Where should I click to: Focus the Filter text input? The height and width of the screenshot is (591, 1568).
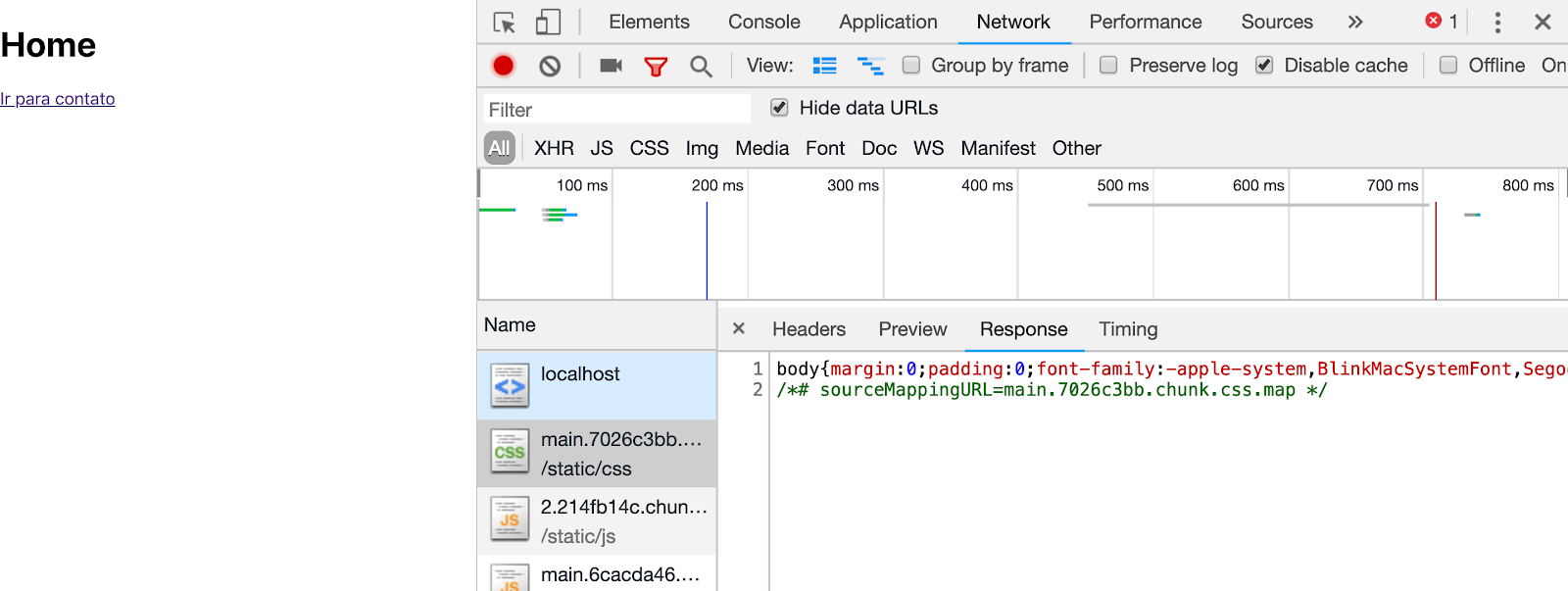(616, 109)
